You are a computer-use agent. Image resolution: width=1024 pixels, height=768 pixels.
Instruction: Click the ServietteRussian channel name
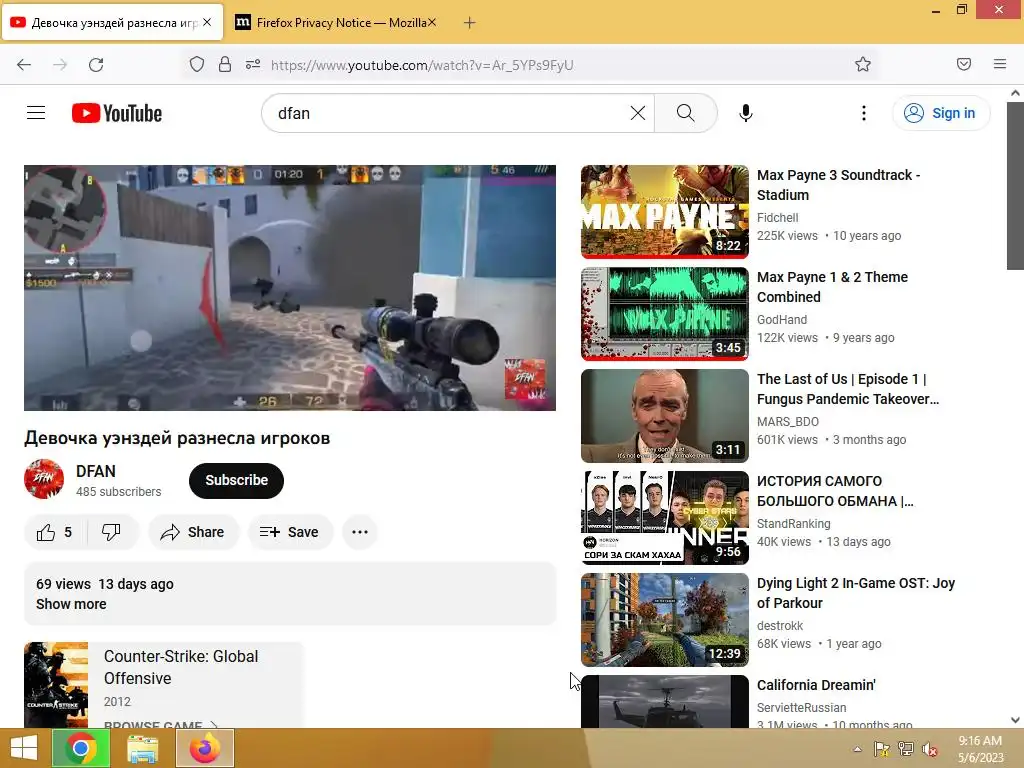pyautogui.click(x=801, y=707)
